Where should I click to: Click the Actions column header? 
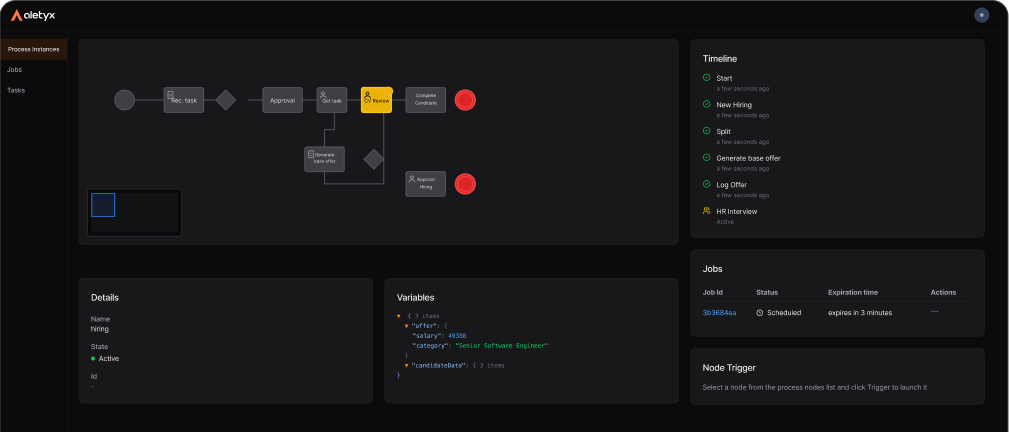point(943,292)
